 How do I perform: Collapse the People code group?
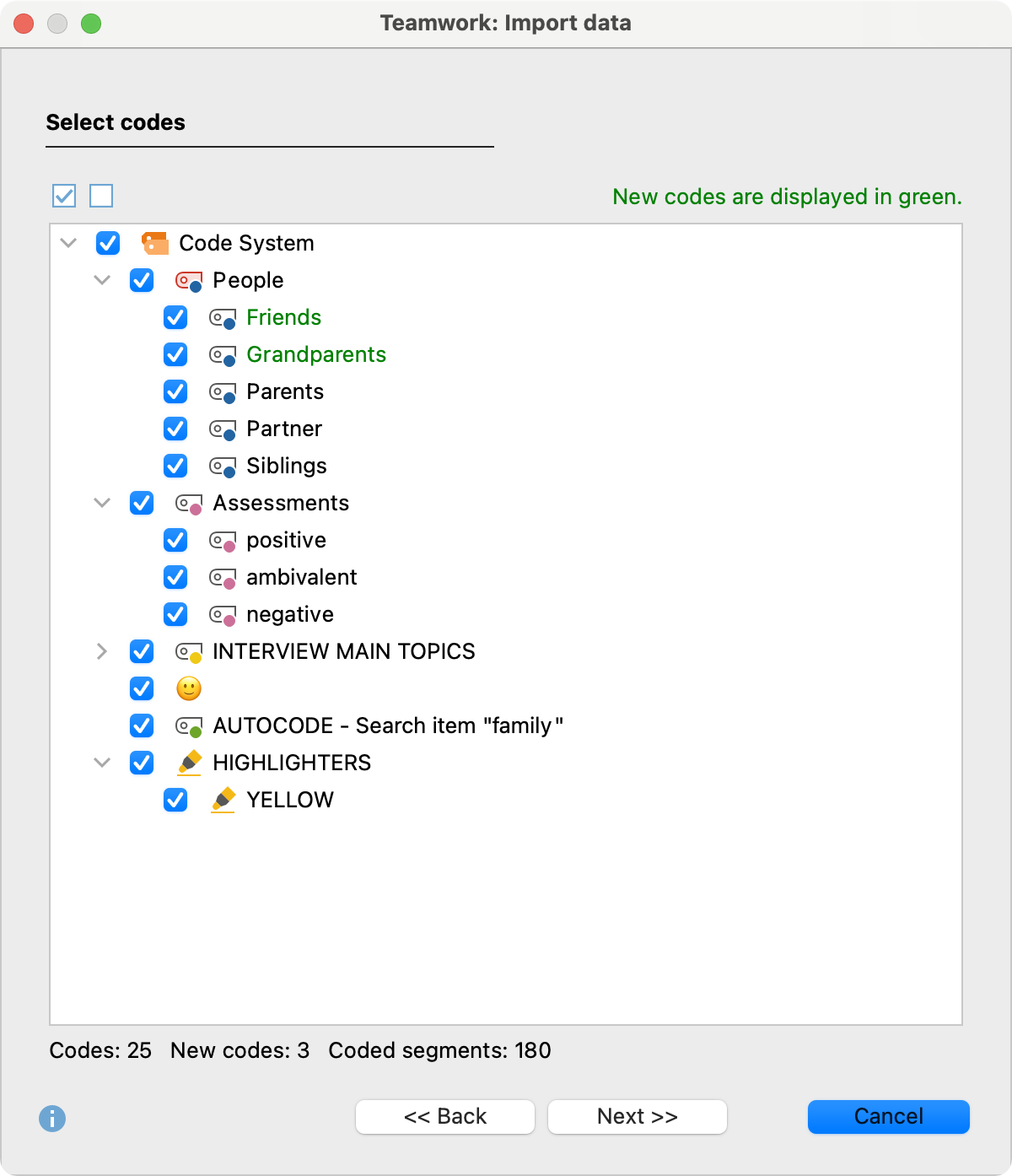102,280
